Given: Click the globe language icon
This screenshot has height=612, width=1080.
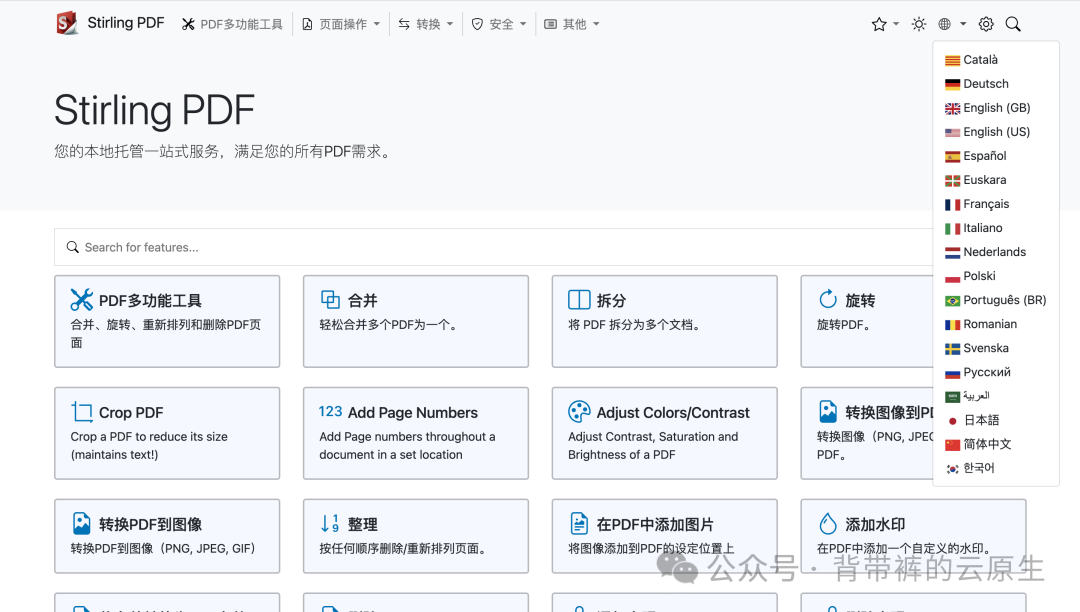Looking at the screenshot, I should click(x=944, y=24).
